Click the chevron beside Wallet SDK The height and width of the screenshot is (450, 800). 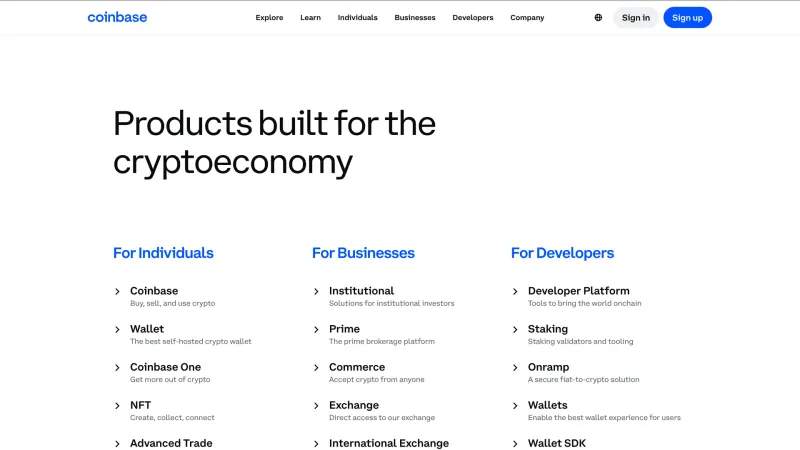(515, 444)
